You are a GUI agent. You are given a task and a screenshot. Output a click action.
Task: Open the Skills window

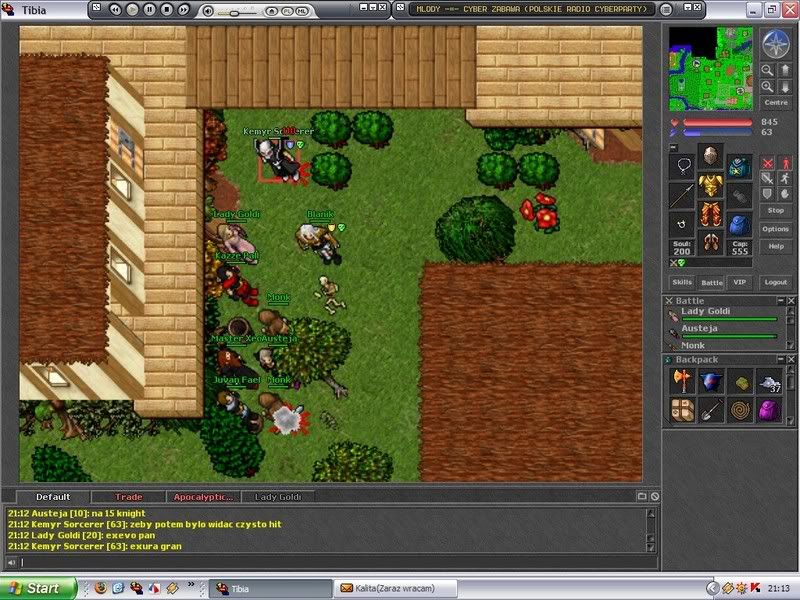(682, 282)
